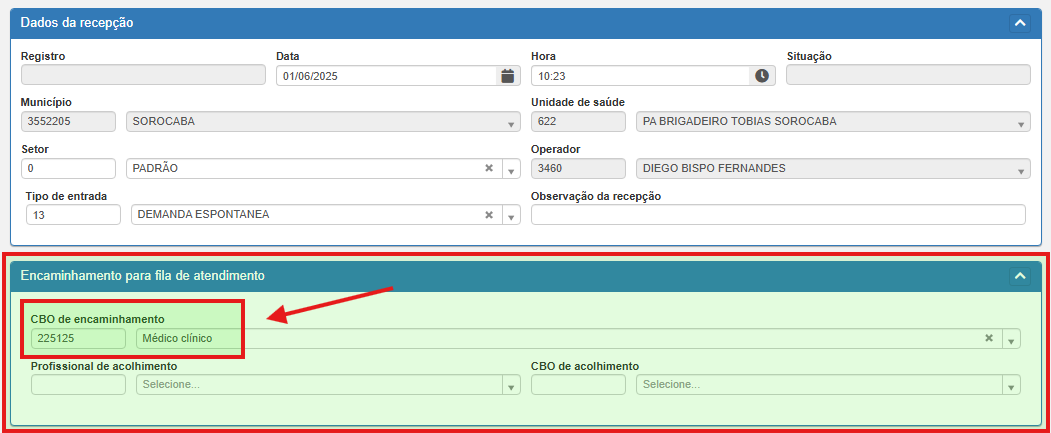The width and height of the screenshot is (1051, 433).
Task: Open the CBO de acolhimento dropdown
Action: point(1011,385)
